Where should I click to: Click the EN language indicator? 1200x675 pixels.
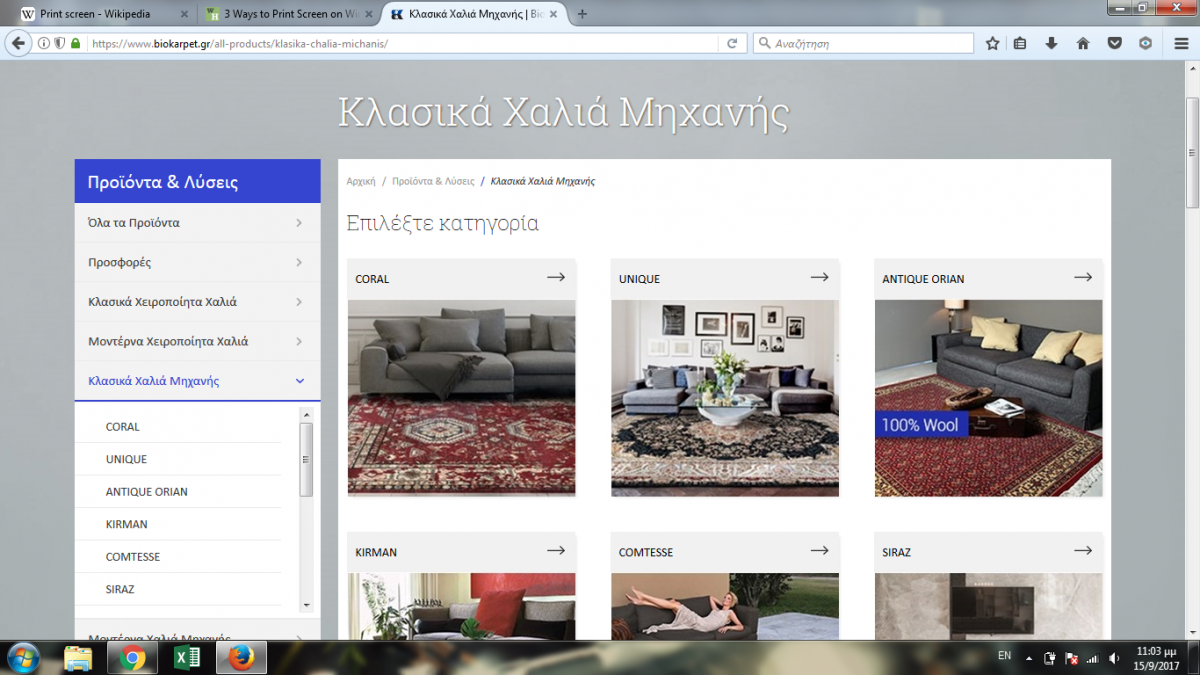(1005, 656)
